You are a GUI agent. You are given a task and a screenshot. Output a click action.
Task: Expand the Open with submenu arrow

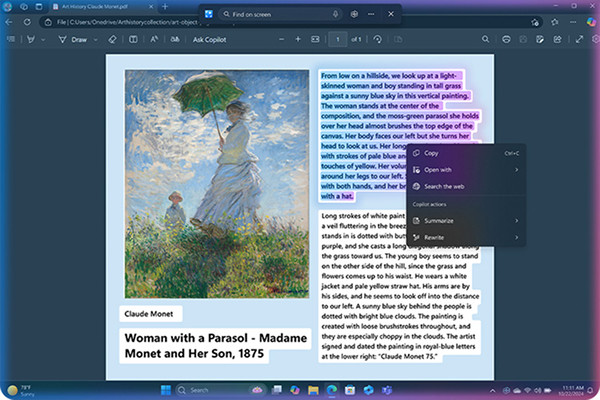click(517, 170)
